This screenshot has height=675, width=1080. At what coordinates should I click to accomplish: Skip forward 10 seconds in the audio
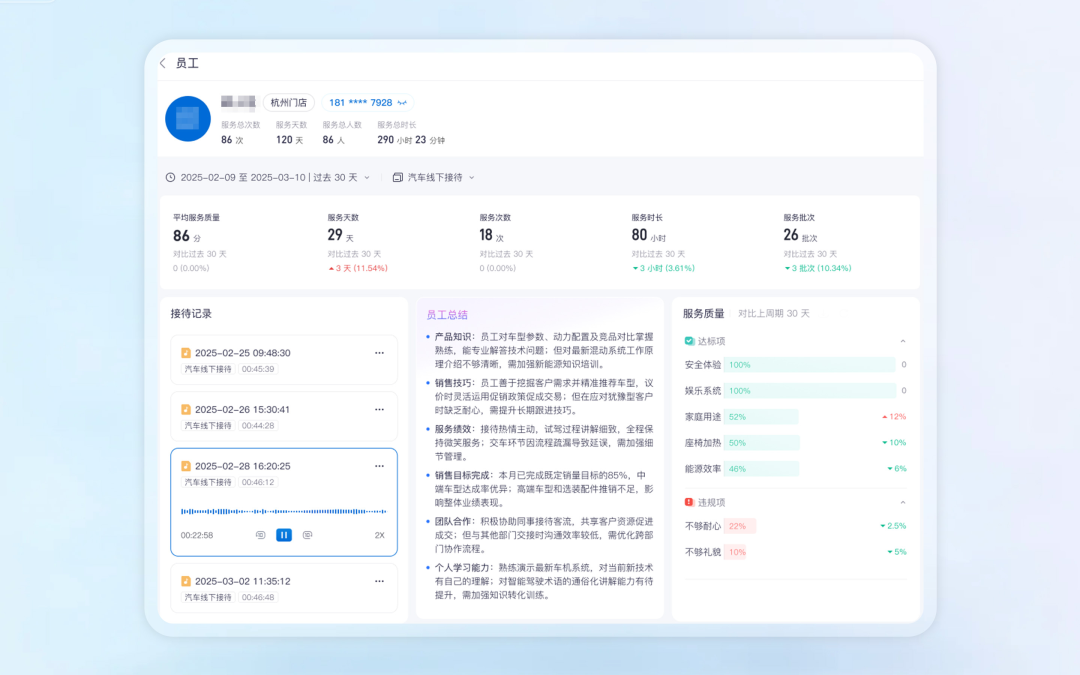307,535
